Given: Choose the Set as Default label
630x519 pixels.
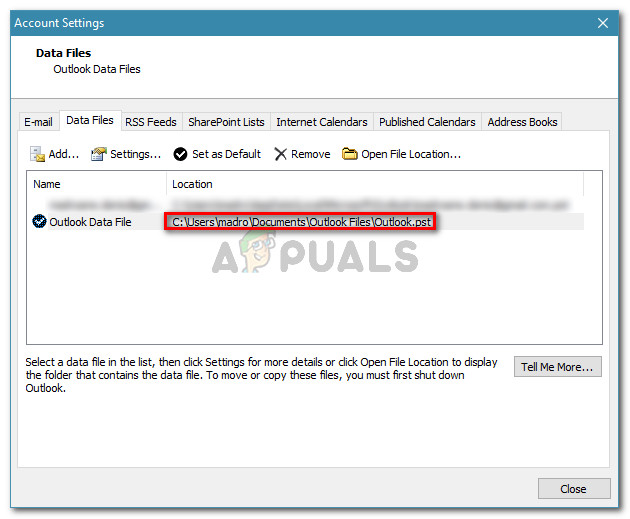Looking at the screenshot, I should pyautogui.click(x=227, y=154).
